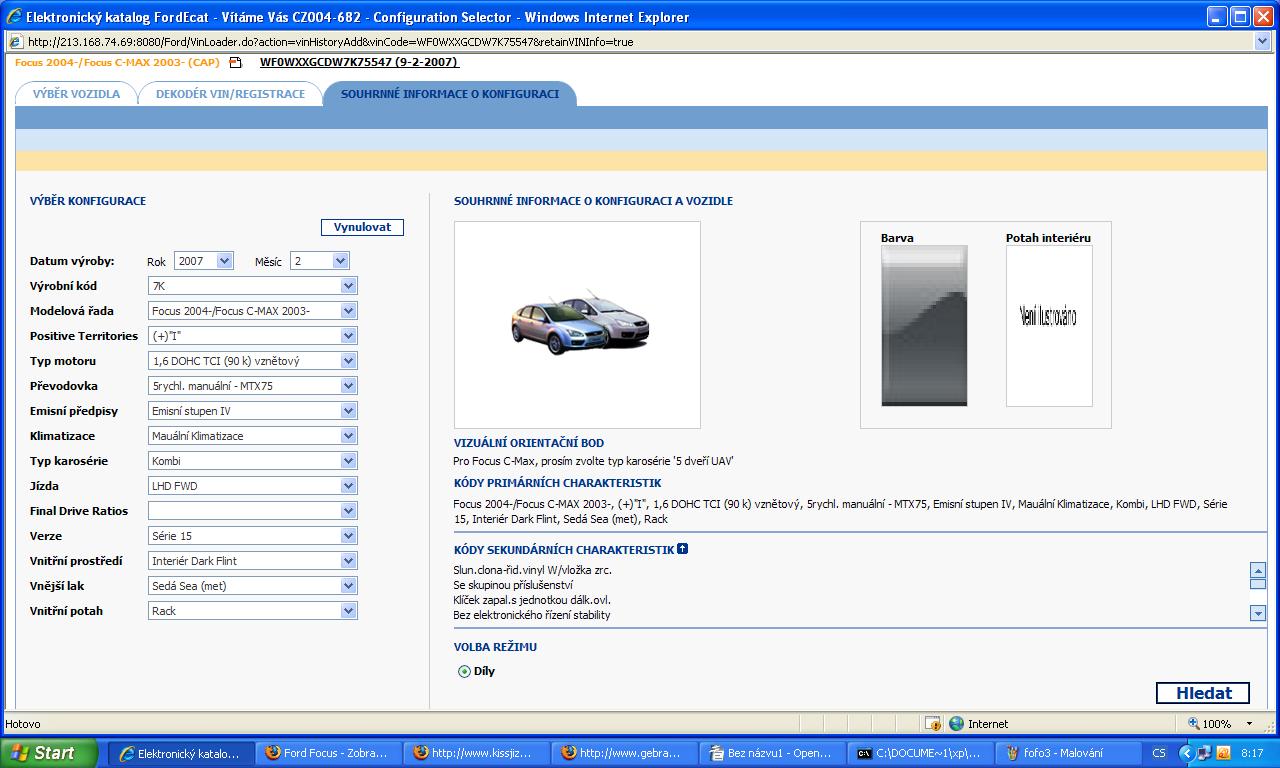
Task: Click the zoom level 100% magnifier icon
Action: tap(1194, 723)
